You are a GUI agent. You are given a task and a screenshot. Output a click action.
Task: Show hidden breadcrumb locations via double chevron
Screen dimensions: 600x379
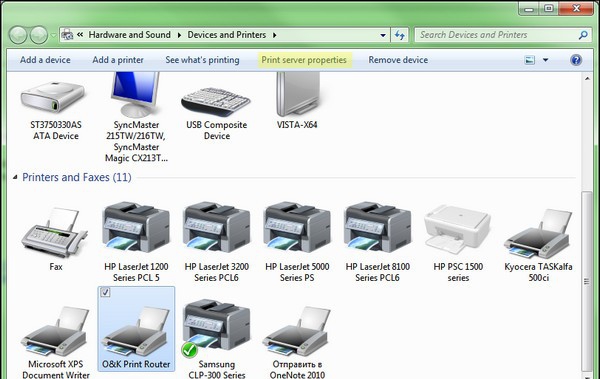tap(80, 35)
